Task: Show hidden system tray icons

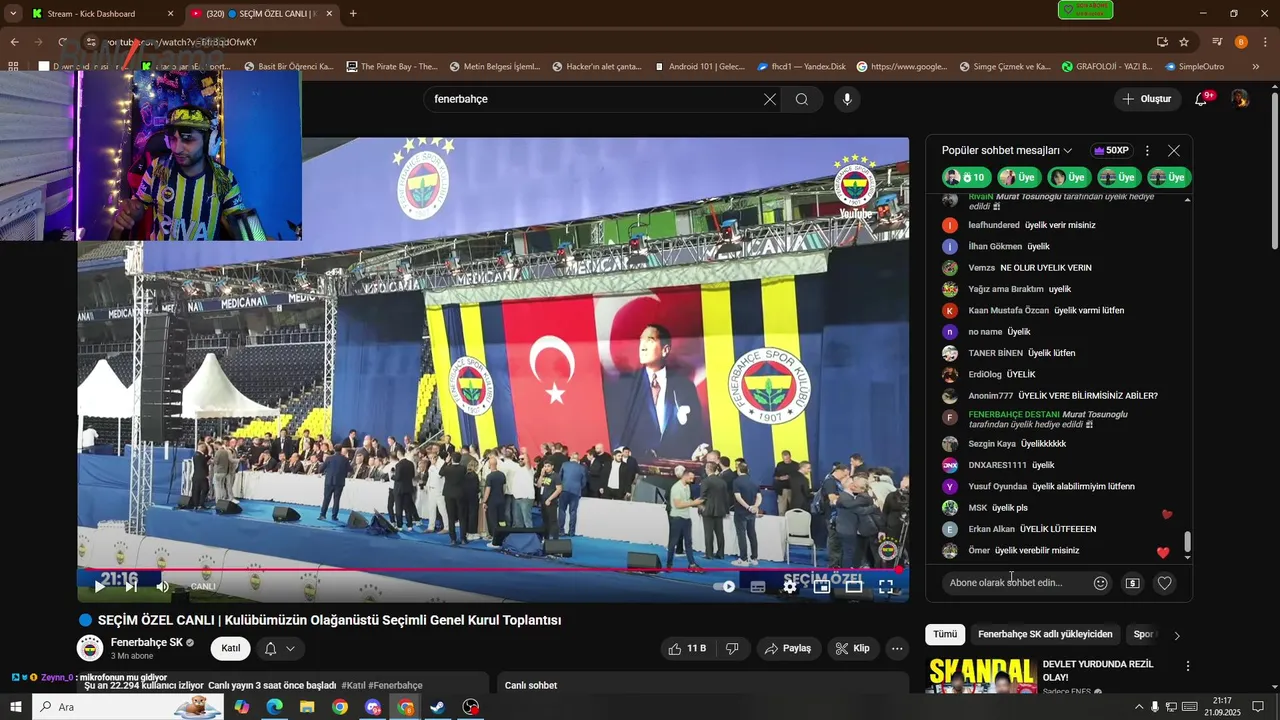Action: [x=1138, y=707]
